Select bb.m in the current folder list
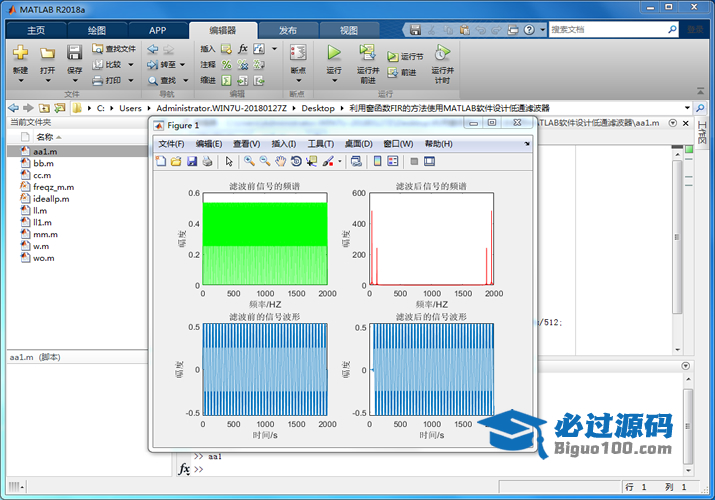 [x=43, y=163]
